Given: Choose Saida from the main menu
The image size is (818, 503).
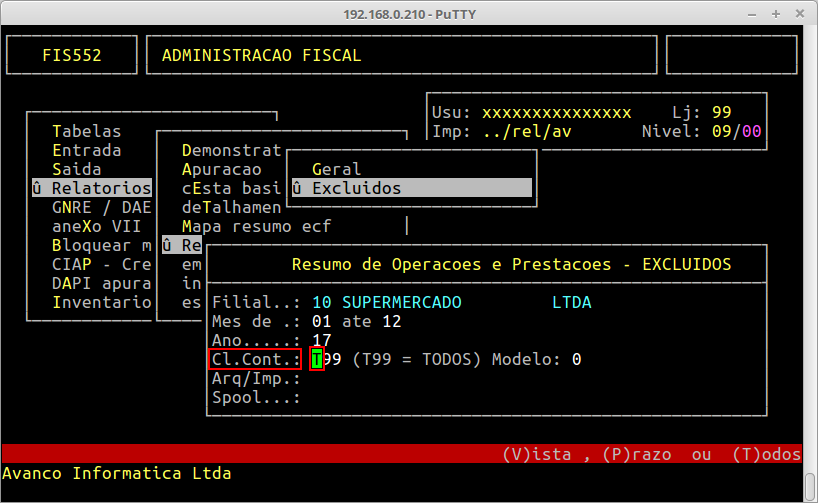Looking at the screenshot, I should tap(76, 169).
